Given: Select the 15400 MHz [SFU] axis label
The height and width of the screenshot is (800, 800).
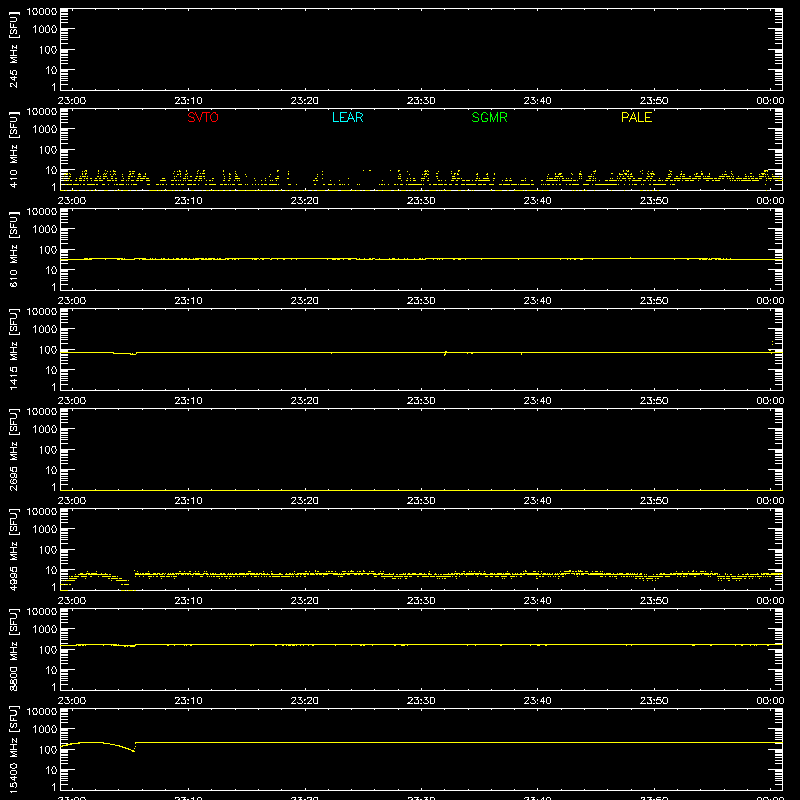Looking at the screenshot, I should point(13,749).
